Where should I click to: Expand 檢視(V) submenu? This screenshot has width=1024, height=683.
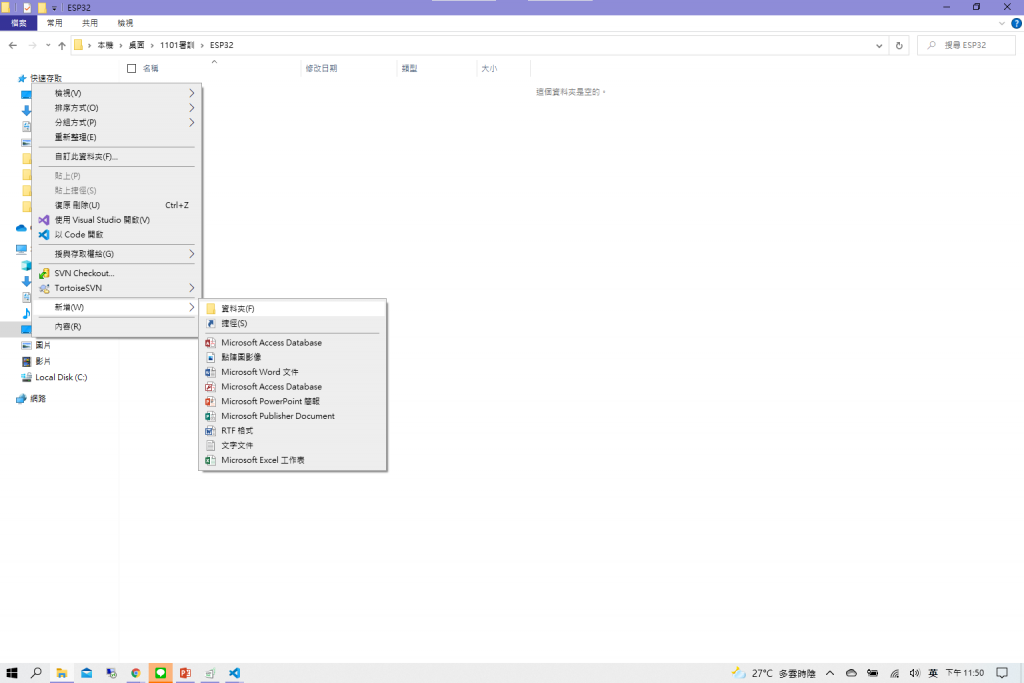tap(116, 93)
